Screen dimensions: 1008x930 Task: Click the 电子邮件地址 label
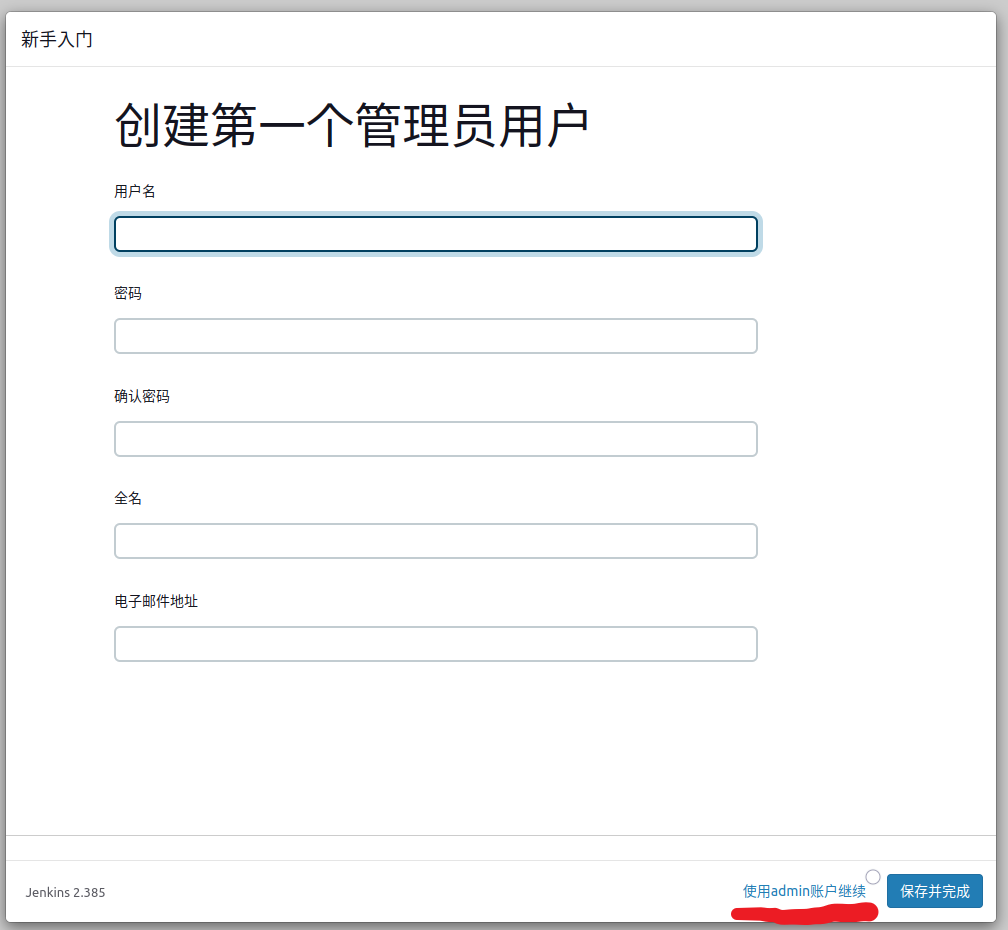coord(156,602)
